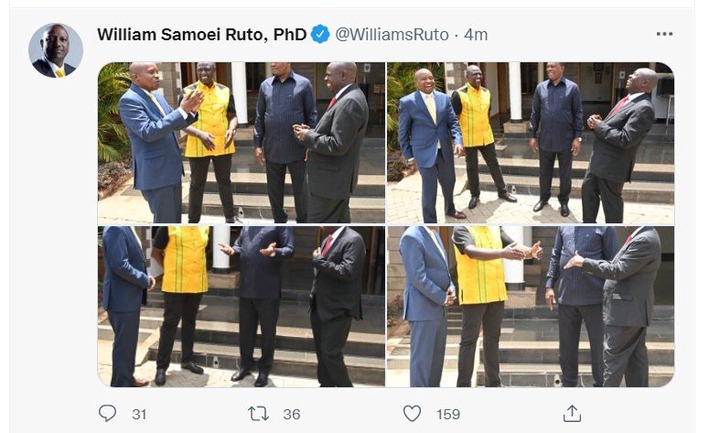The width and height of the screenshot is (720, 433).
Task: View the bottom-left photo in the grid
Action: pos(241,306)
